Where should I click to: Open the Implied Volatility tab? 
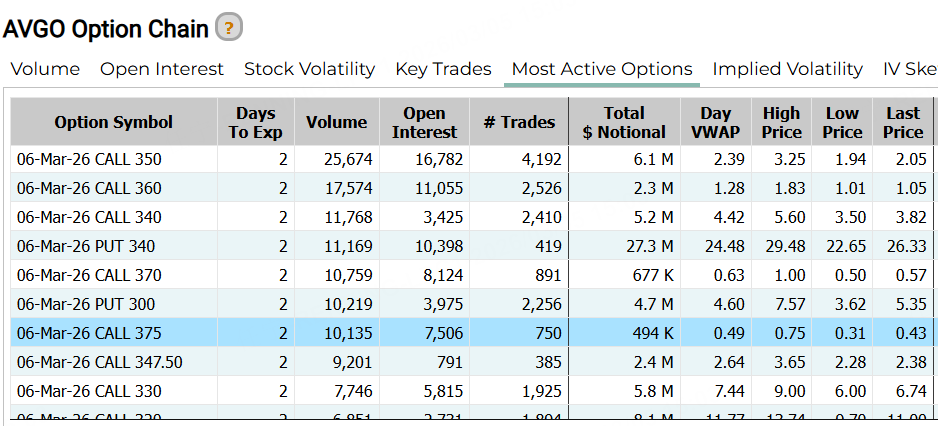(x=787, y=69)
